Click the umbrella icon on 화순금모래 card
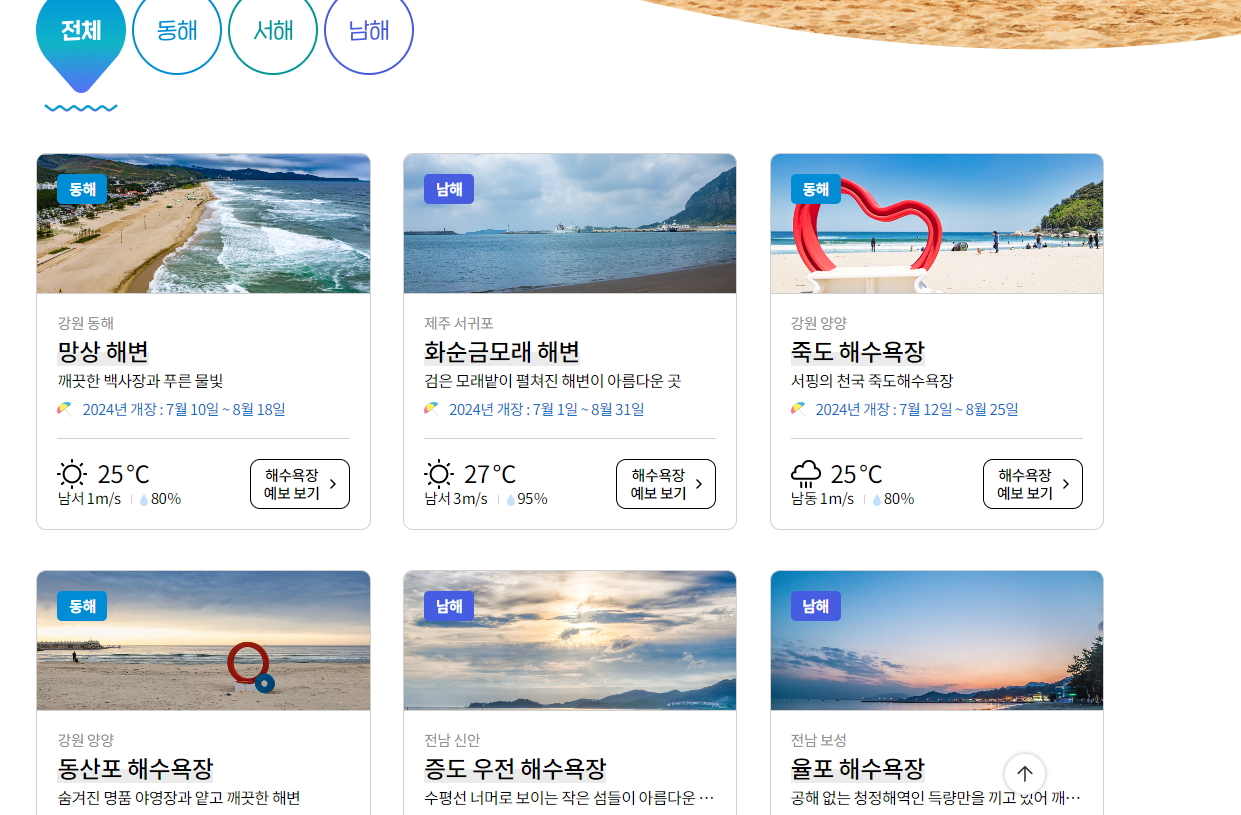 click(430, 408)
